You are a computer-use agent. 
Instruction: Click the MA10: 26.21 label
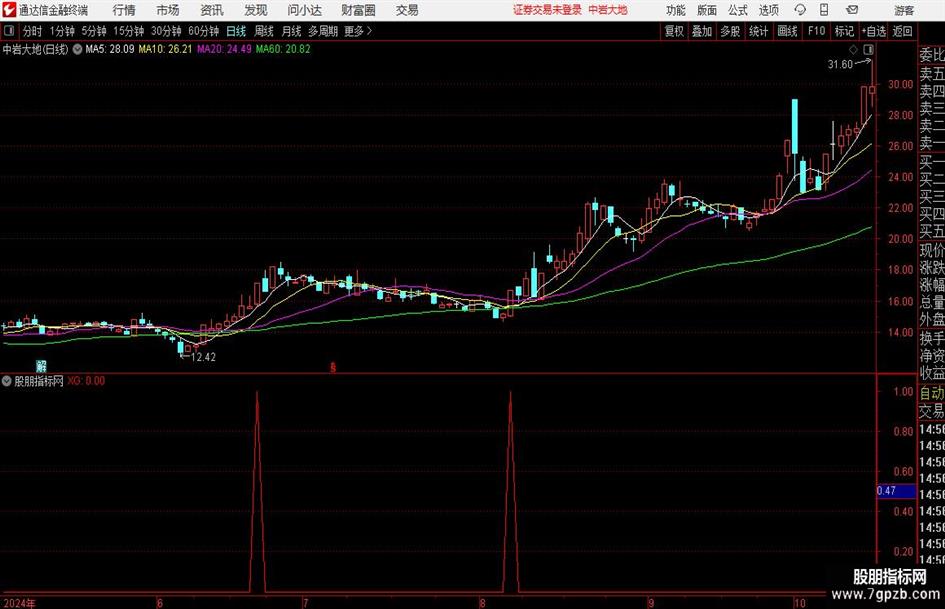pyautogui.click(x=165, y=49)
